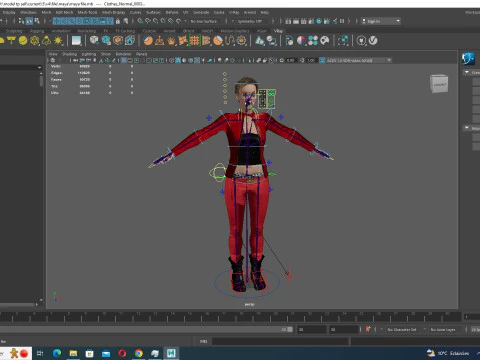Click the auto keyframe icon by range slider
This screenshot has width=480, height=360.
click(x=368, y=329)
